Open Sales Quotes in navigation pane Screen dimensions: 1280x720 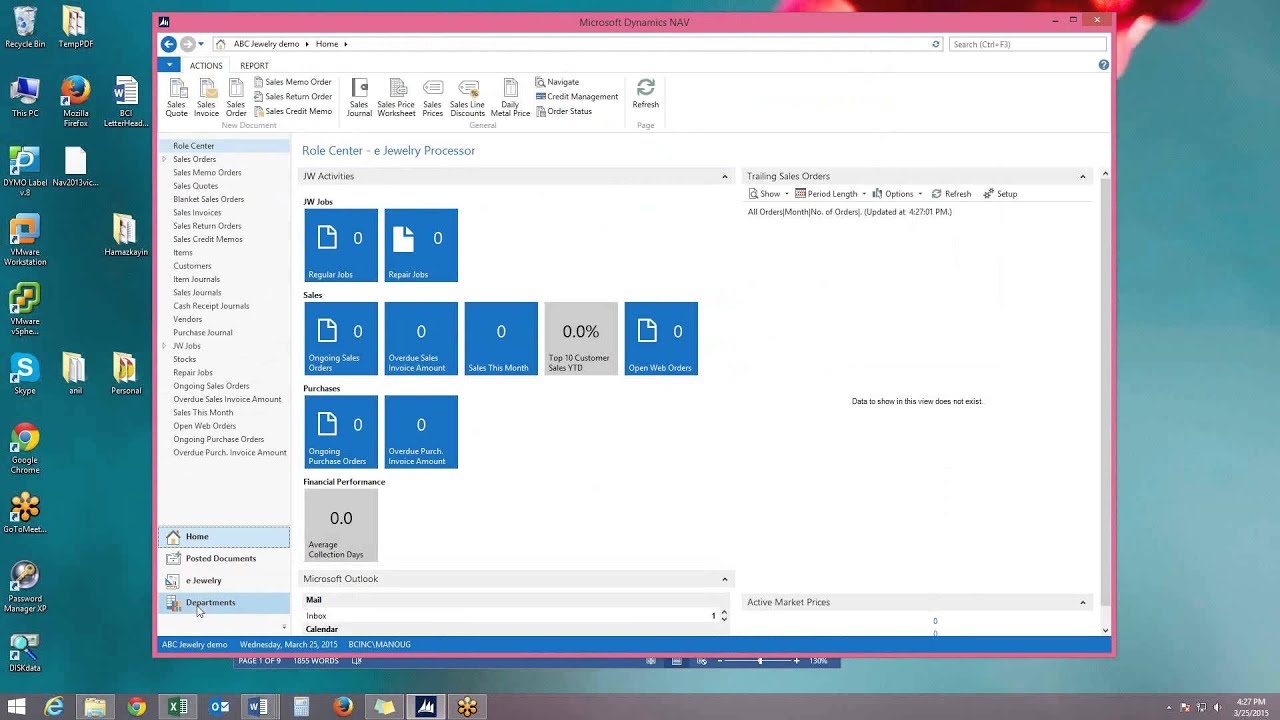pyautogui.click(x=195, y=186)
